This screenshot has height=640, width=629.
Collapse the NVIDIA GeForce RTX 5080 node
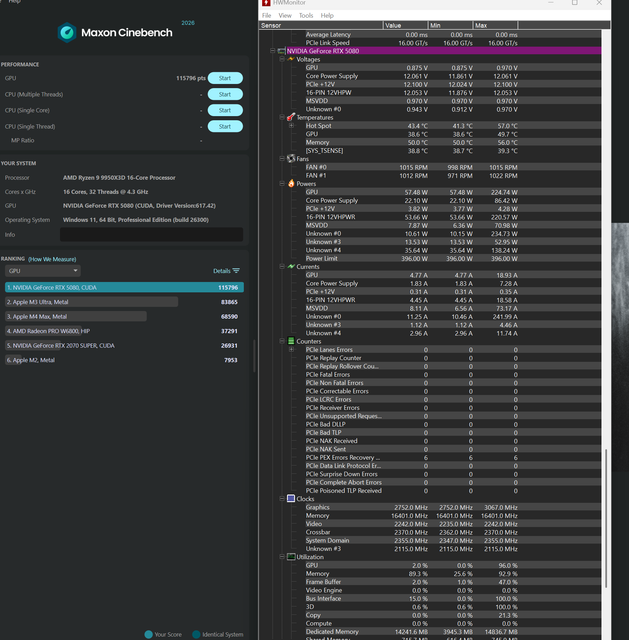point(272,51)
